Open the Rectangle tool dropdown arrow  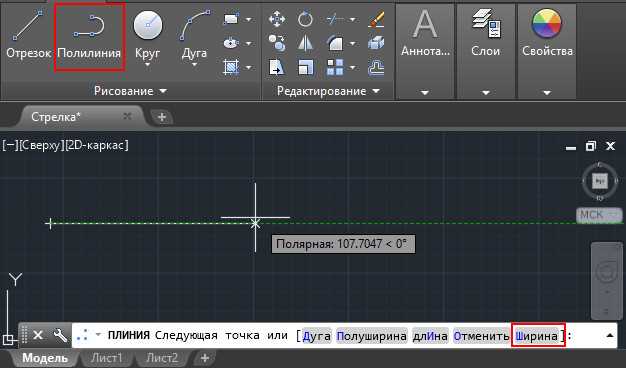[x=248, y=19]
